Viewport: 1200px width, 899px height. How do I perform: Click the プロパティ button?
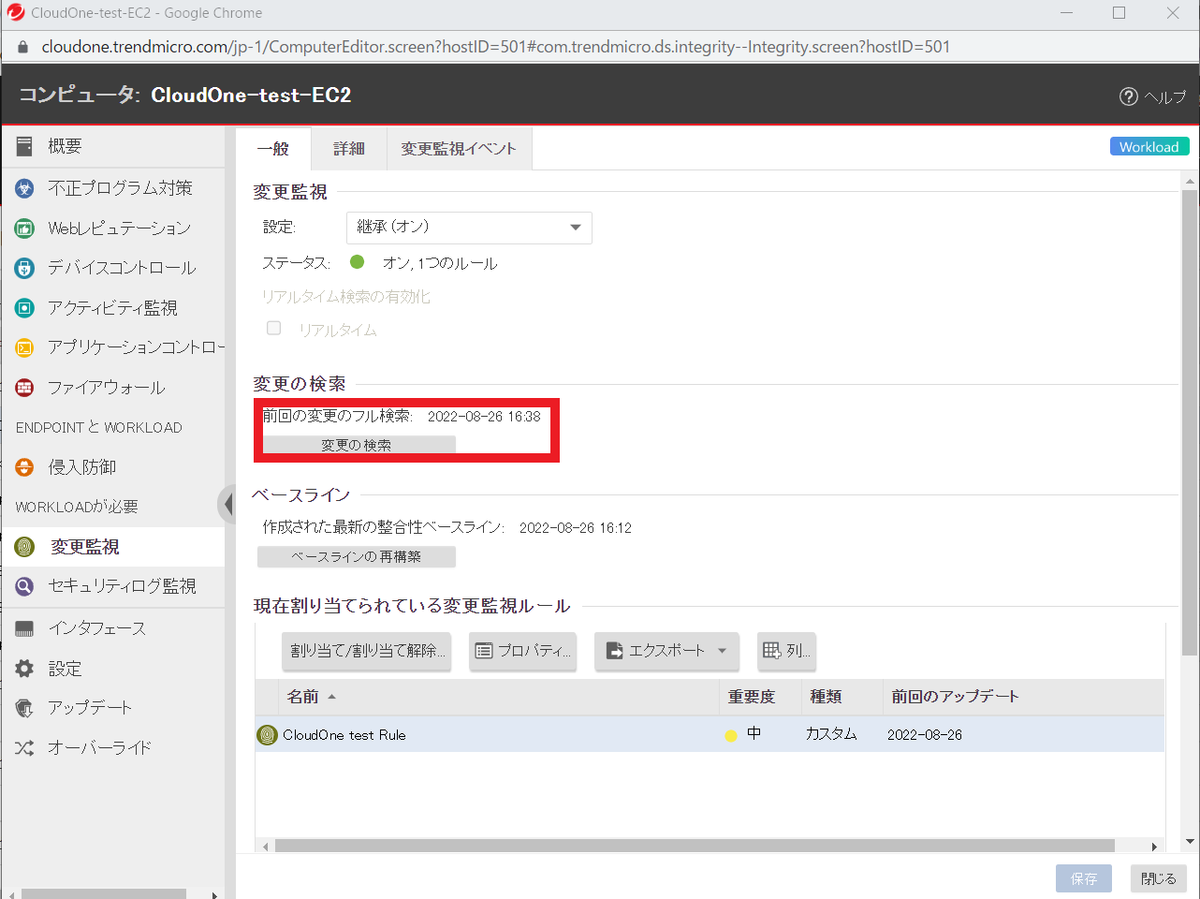click(x=525, y=651)
